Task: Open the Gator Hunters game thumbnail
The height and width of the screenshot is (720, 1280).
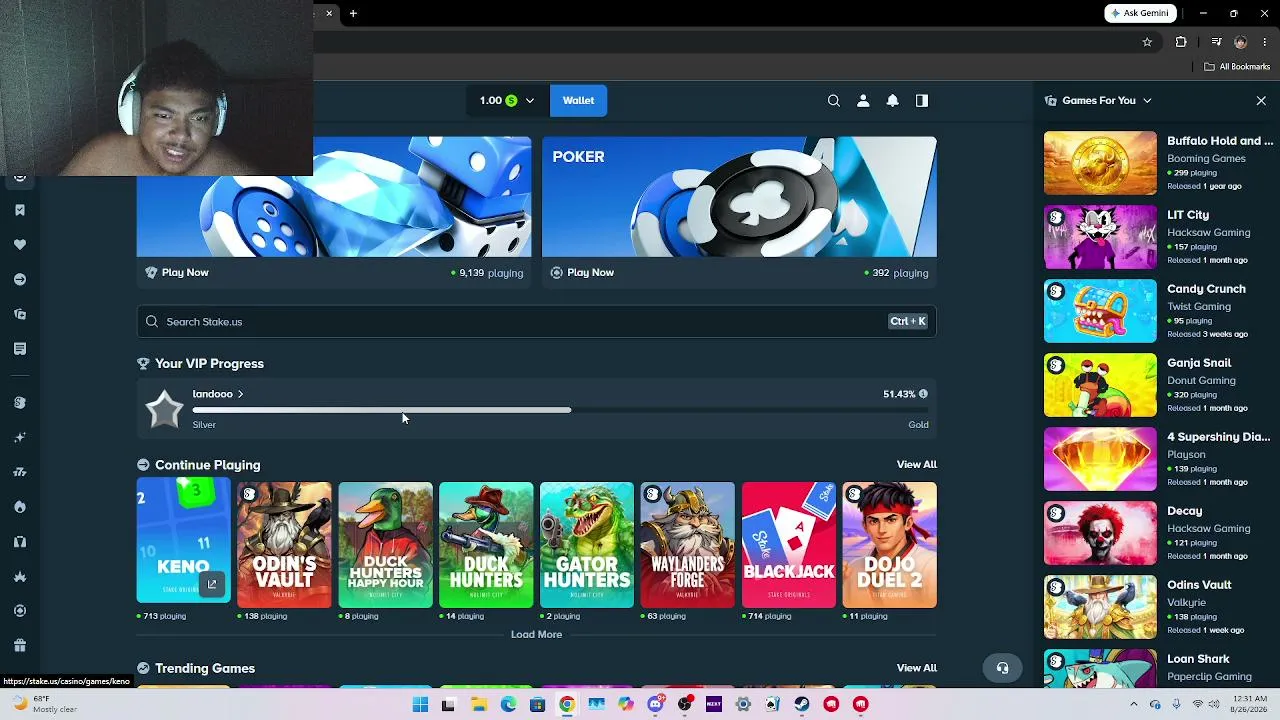Action: [x=587, y=545]
